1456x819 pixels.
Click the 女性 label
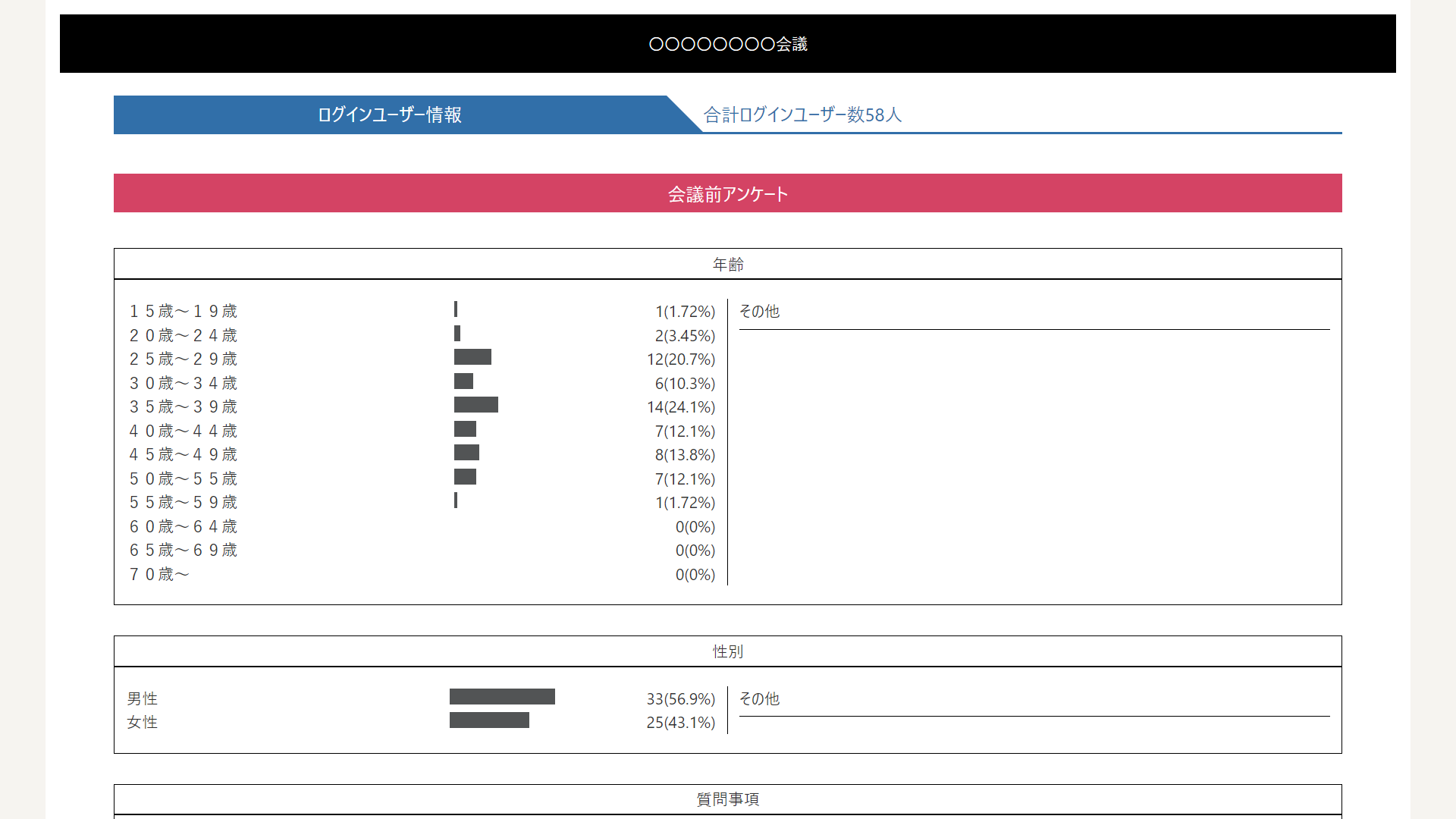tap(143, 723)
